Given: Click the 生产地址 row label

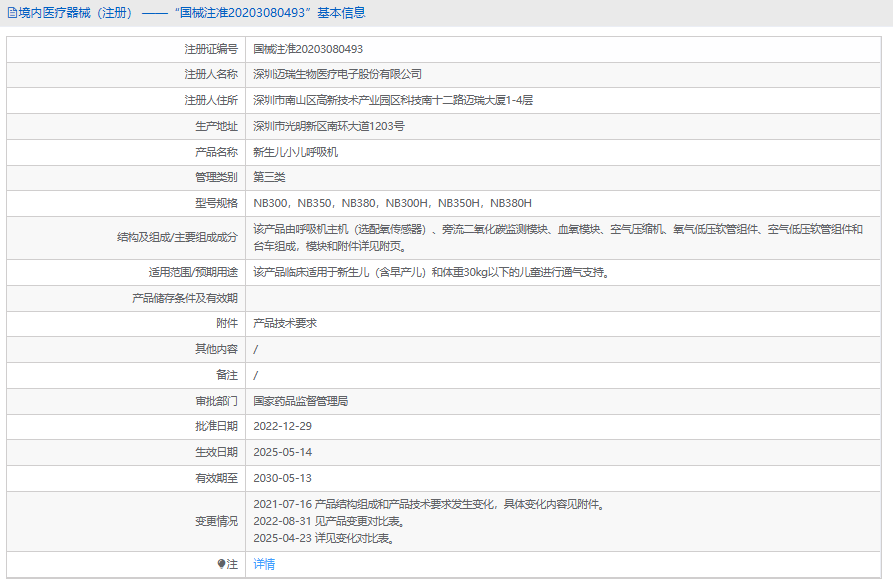Looking at the screenshot, I should point(216,126).
